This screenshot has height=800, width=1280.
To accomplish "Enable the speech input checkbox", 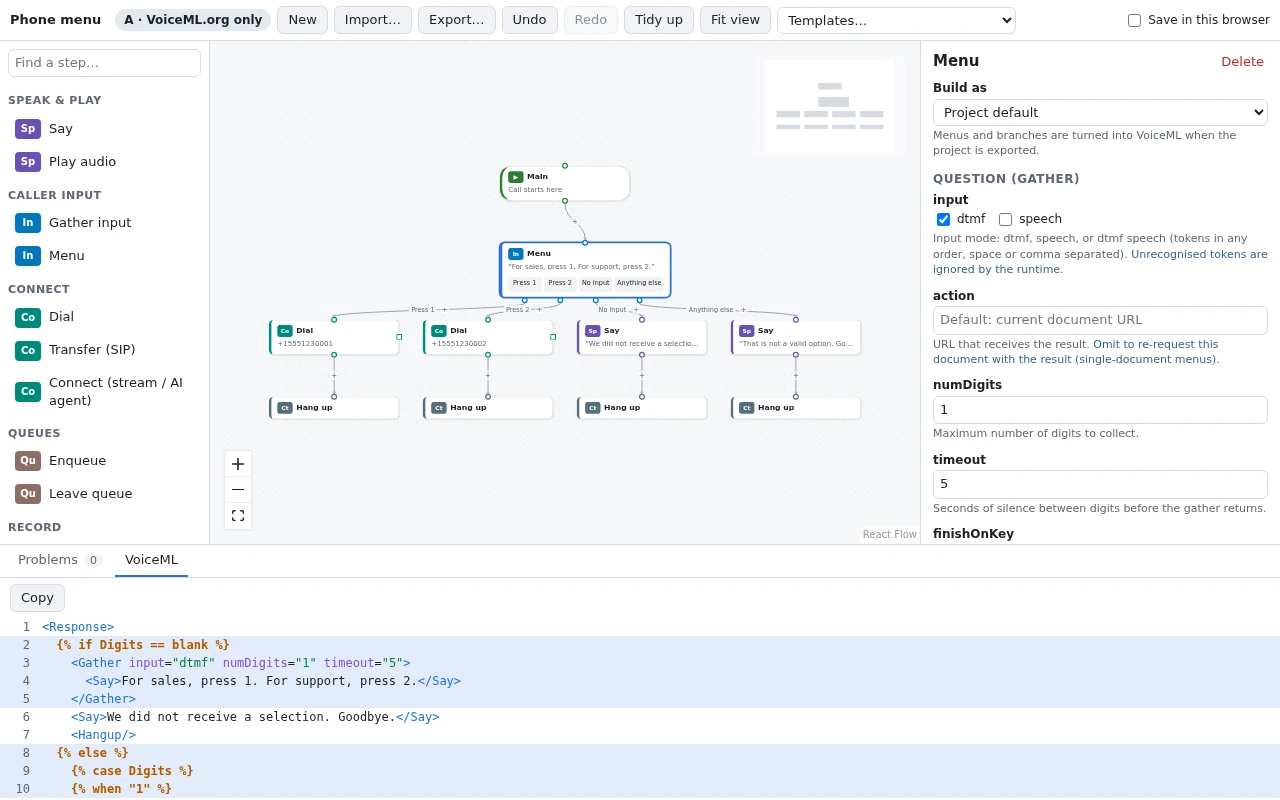I will (x=1005, y=220).
